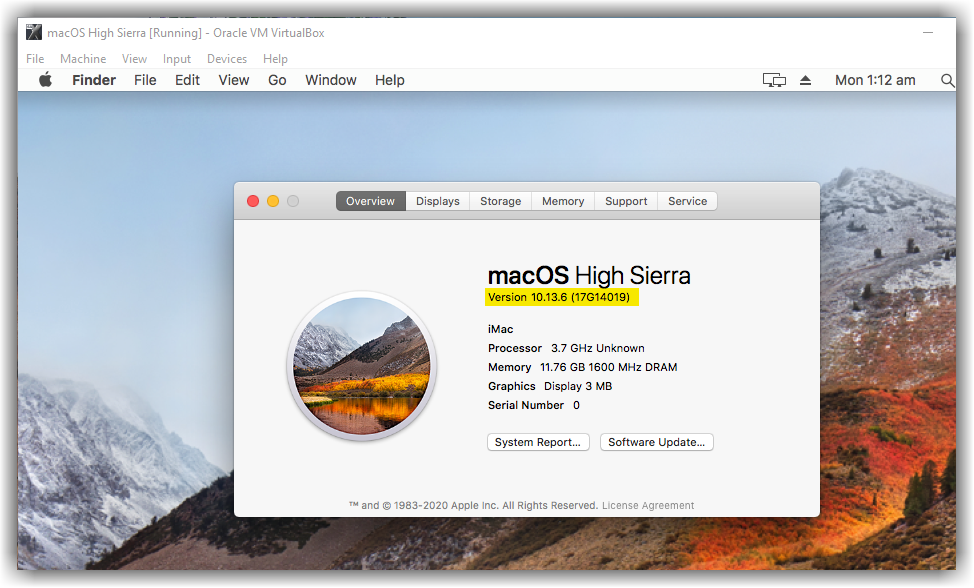Image resolution: width=974 pixels, height=588 pixels.
Task: Switch to the Overview tab
Action: (x=370, y=201)
